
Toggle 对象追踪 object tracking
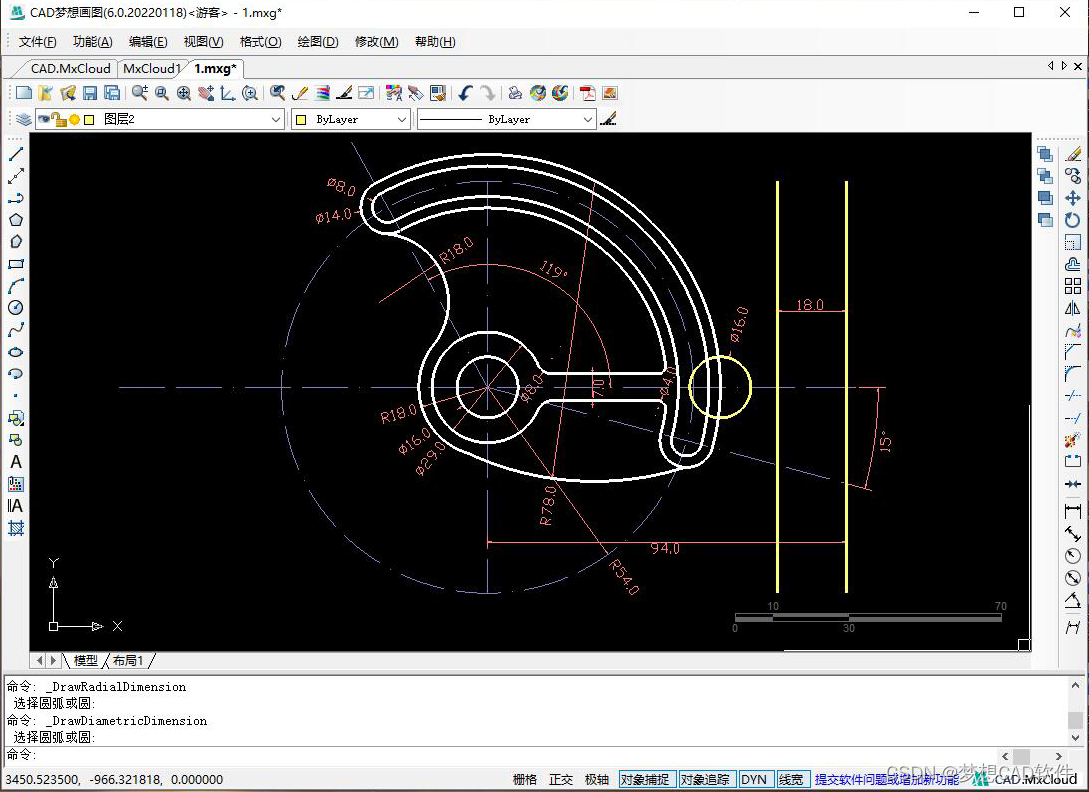pos(705,779)
